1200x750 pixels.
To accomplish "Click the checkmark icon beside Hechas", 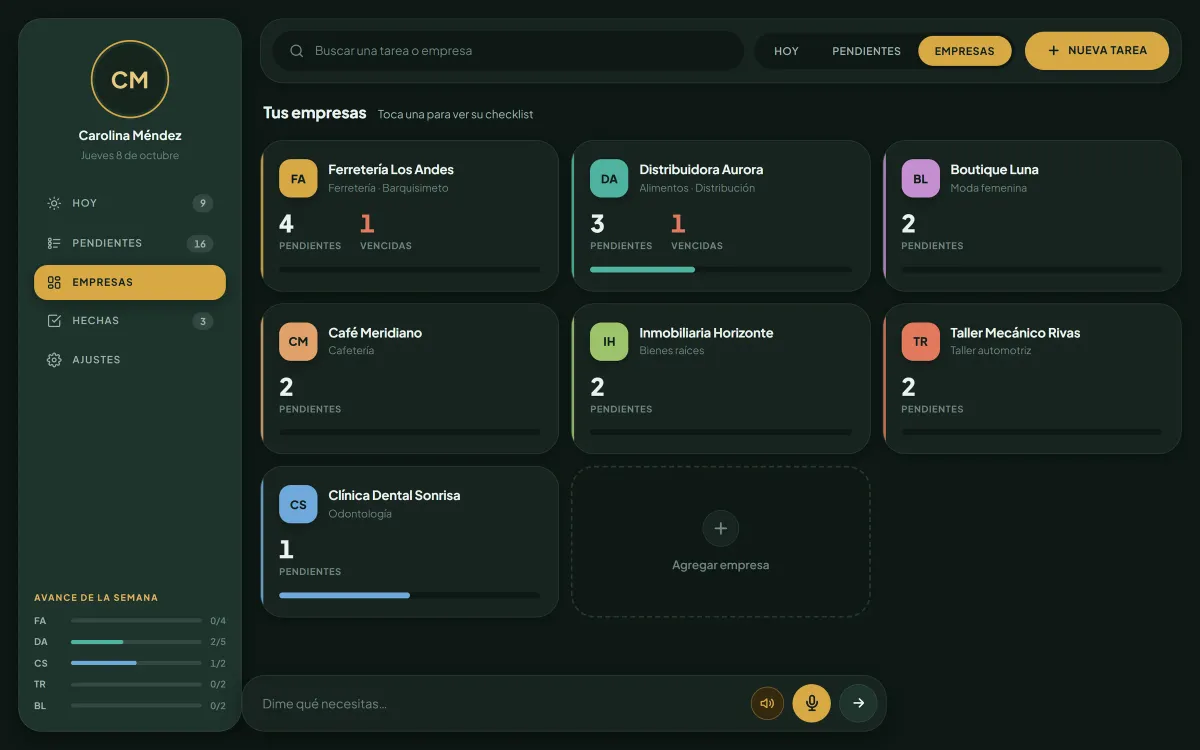I will pos(54,321).
